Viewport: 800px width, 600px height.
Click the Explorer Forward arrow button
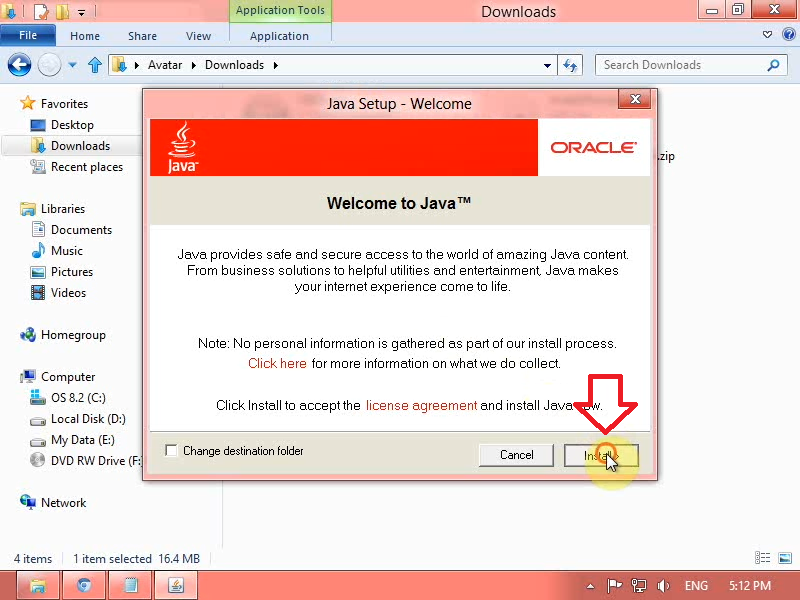[49, 65]
